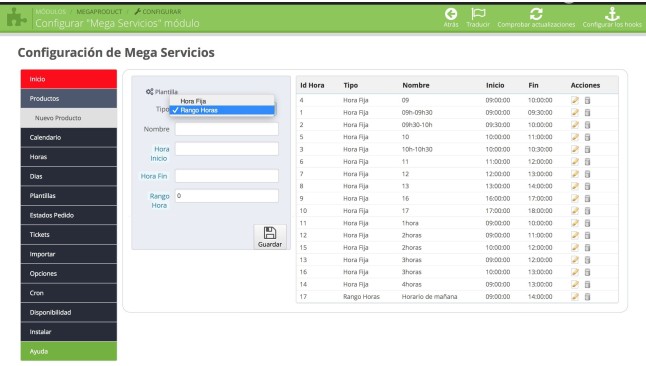646x366 pixels.
Task: Edit hour row with Id 4
Action: (575, 100)
